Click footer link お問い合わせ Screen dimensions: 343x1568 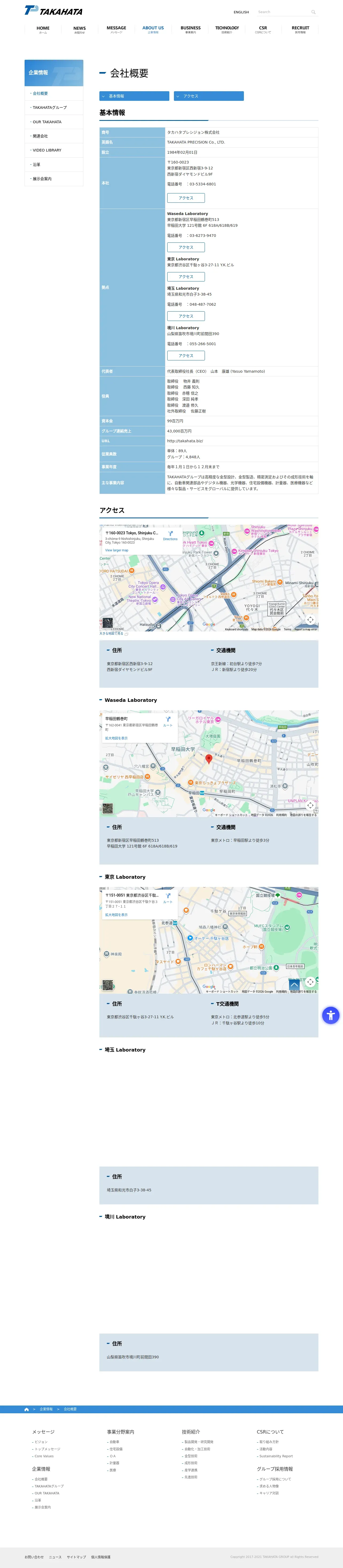pos(34,1557)
